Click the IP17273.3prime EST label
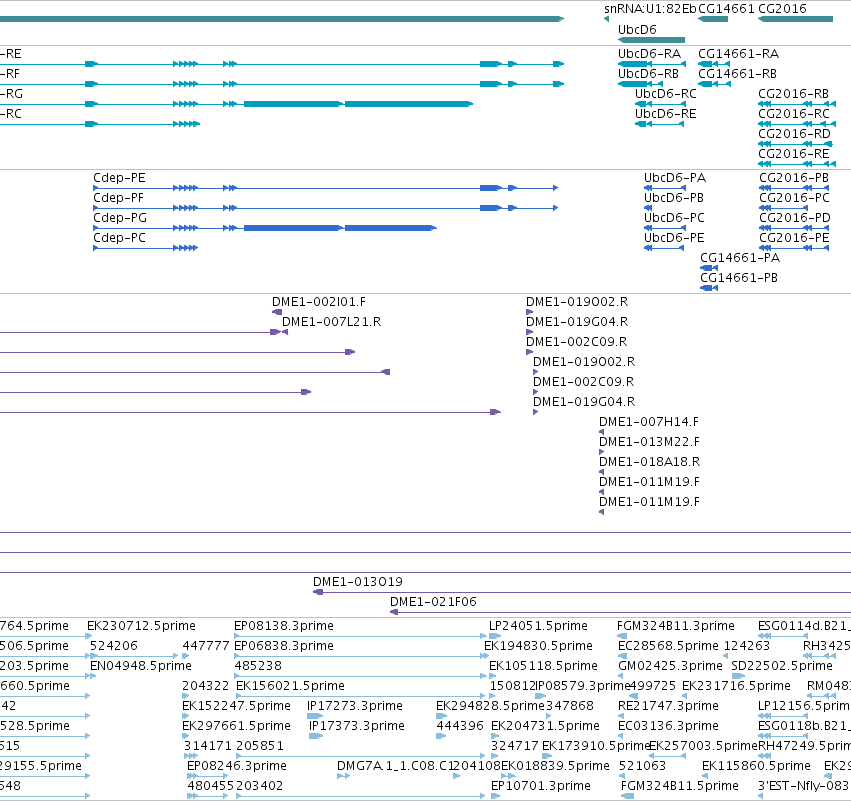Screen dimensions: 851x801 click(355, 706)
